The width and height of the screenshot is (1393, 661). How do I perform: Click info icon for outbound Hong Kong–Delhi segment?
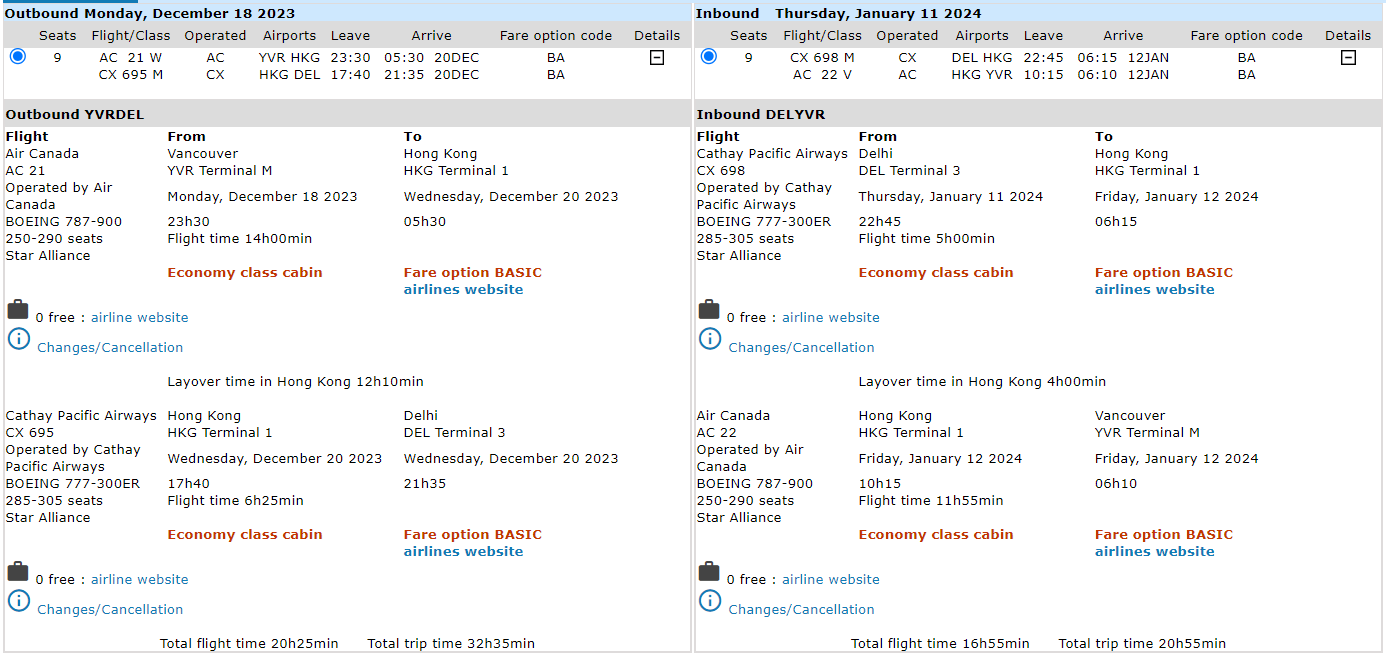(18, 601)
